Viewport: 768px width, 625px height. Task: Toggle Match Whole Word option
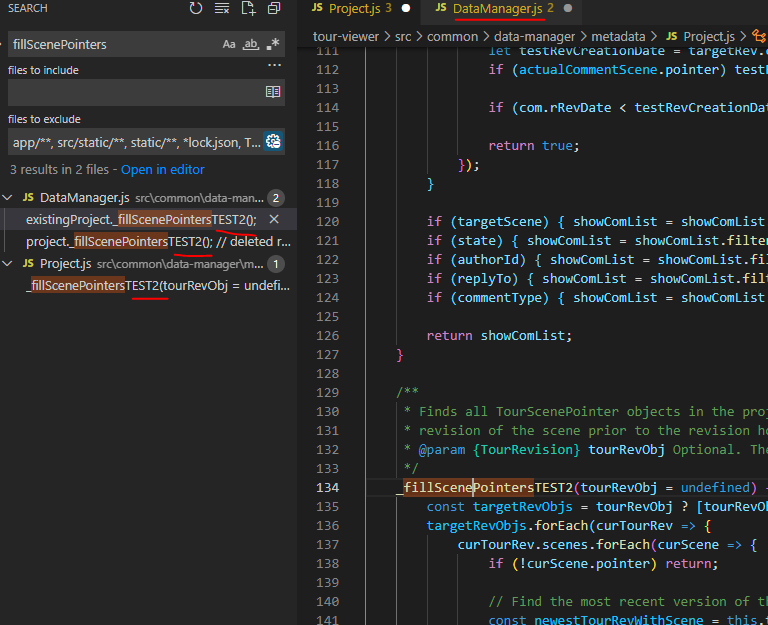[x=251, y=44]
